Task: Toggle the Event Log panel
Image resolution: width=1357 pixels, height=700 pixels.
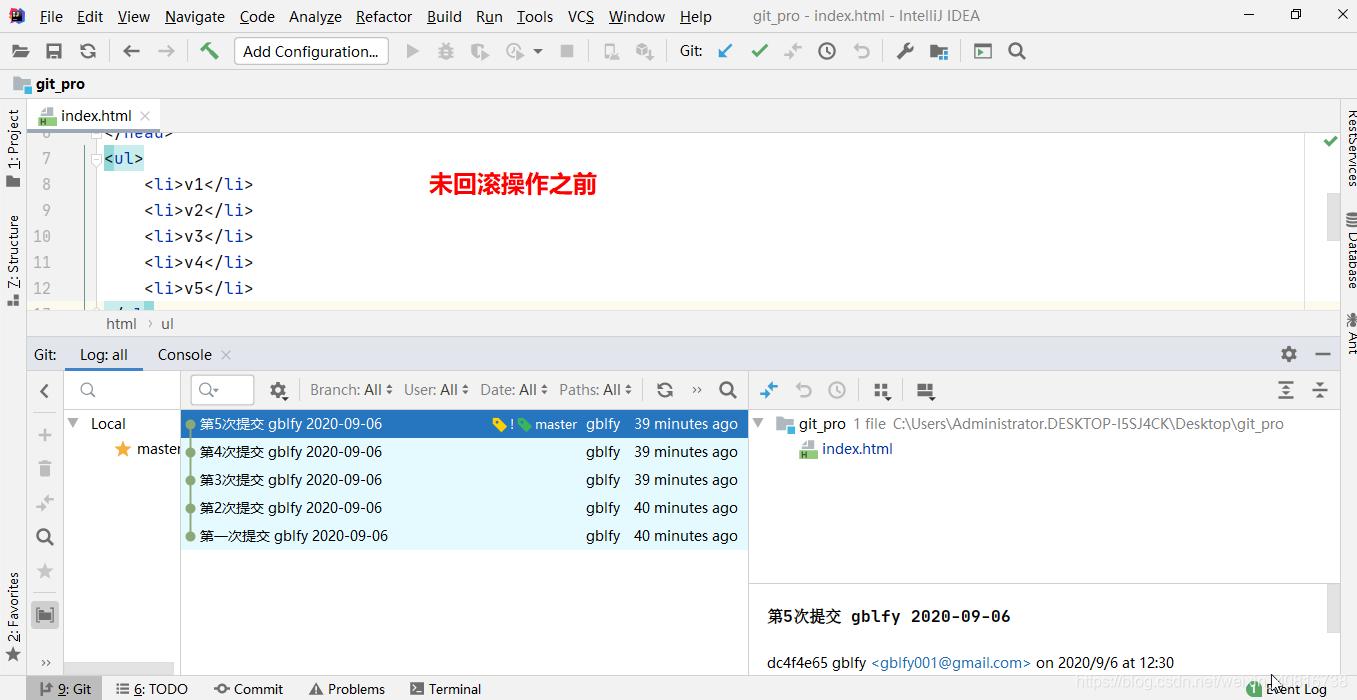Action: click(x=1287, y=689)
